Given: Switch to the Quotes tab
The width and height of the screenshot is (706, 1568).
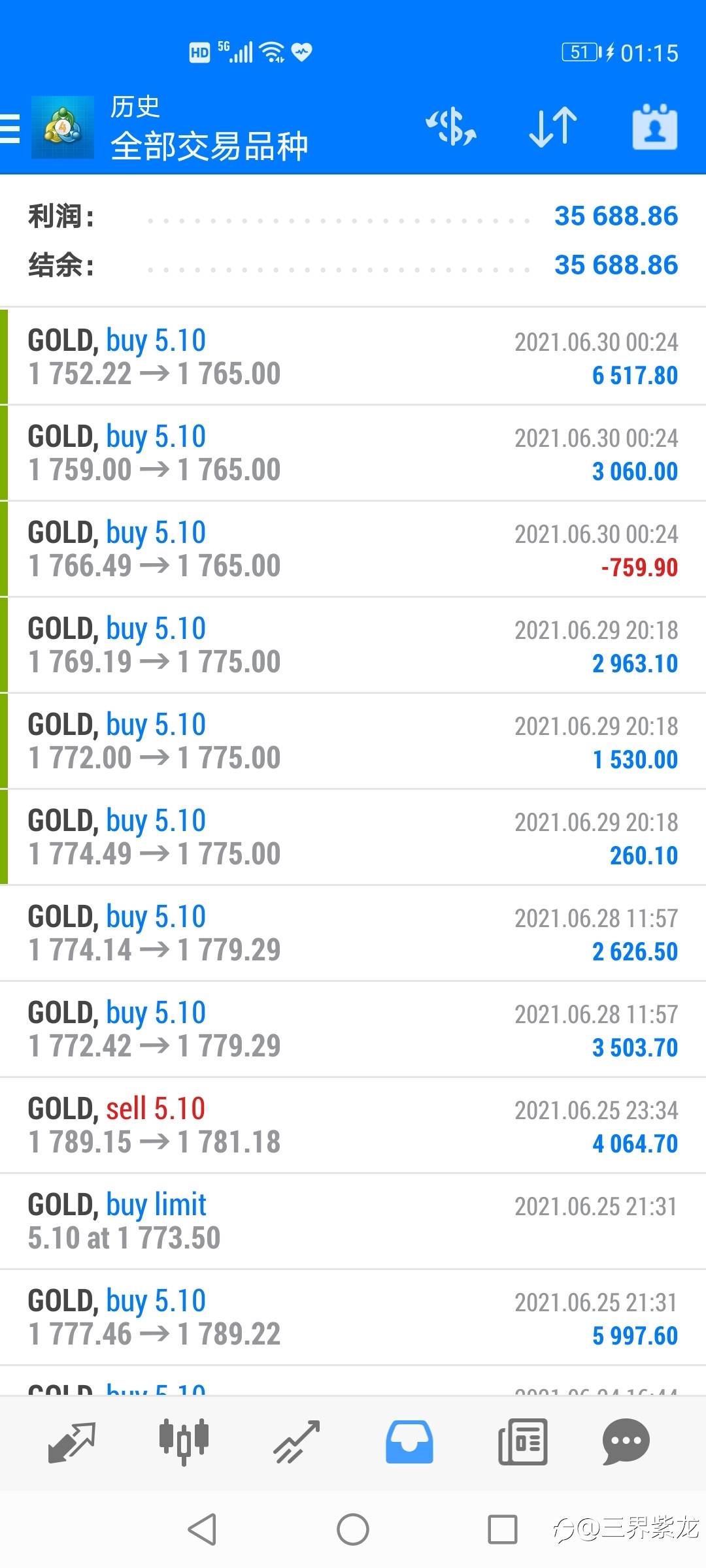Looking at the screenshot, I should click(x=72, y=1442).
